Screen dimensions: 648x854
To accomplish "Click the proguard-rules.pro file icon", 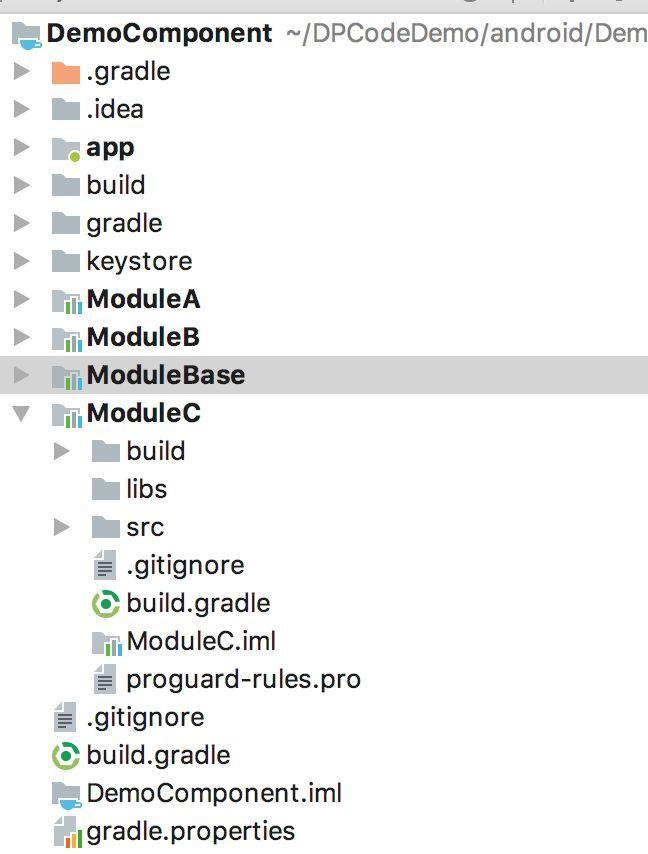I will tap(105, 680).
